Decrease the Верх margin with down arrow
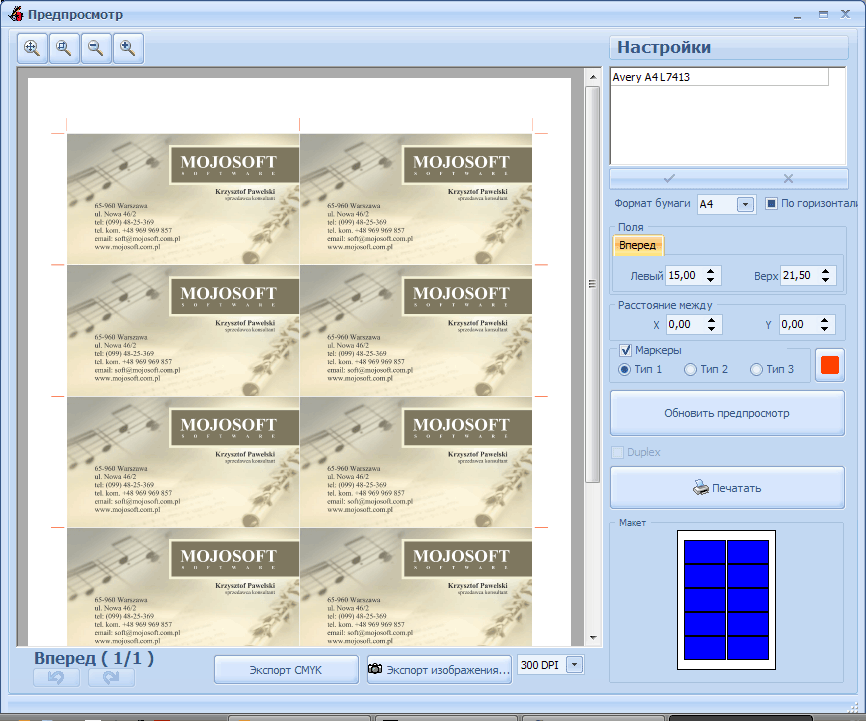866x721 pixels. coord(825,280)
